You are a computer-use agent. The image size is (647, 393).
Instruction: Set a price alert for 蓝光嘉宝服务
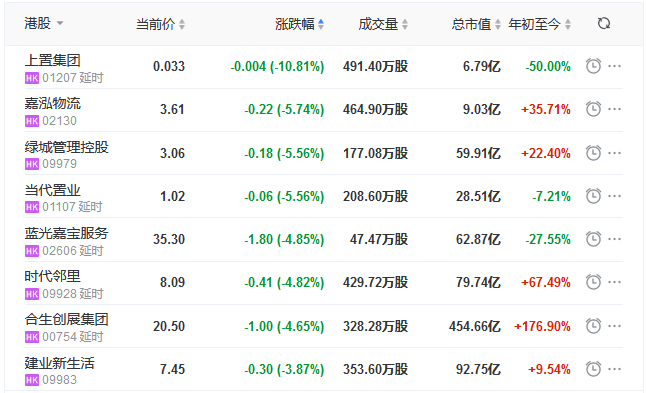[x=593, y=239]
